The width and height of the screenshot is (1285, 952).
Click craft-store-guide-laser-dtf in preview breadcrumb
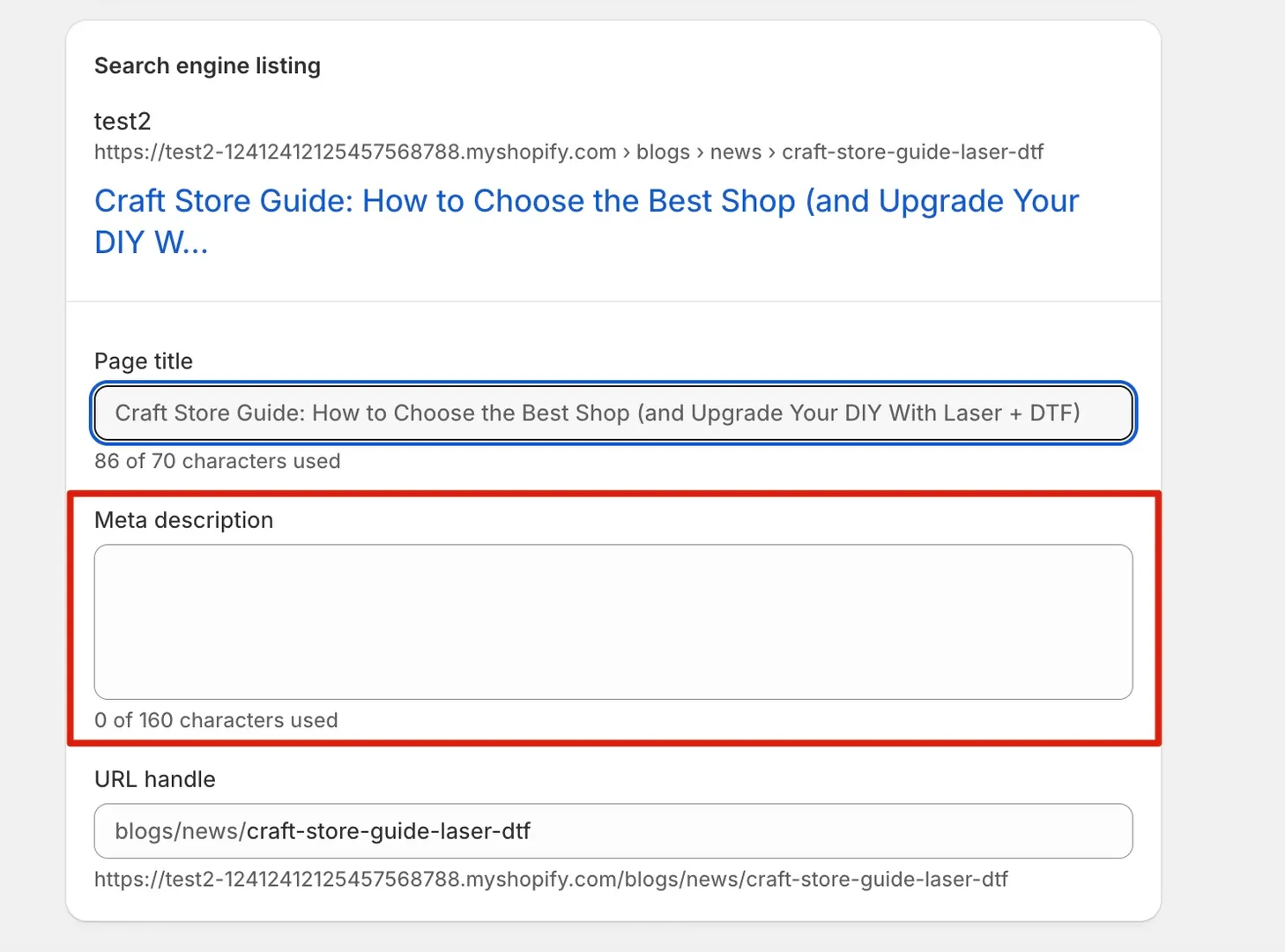(912, 152)
